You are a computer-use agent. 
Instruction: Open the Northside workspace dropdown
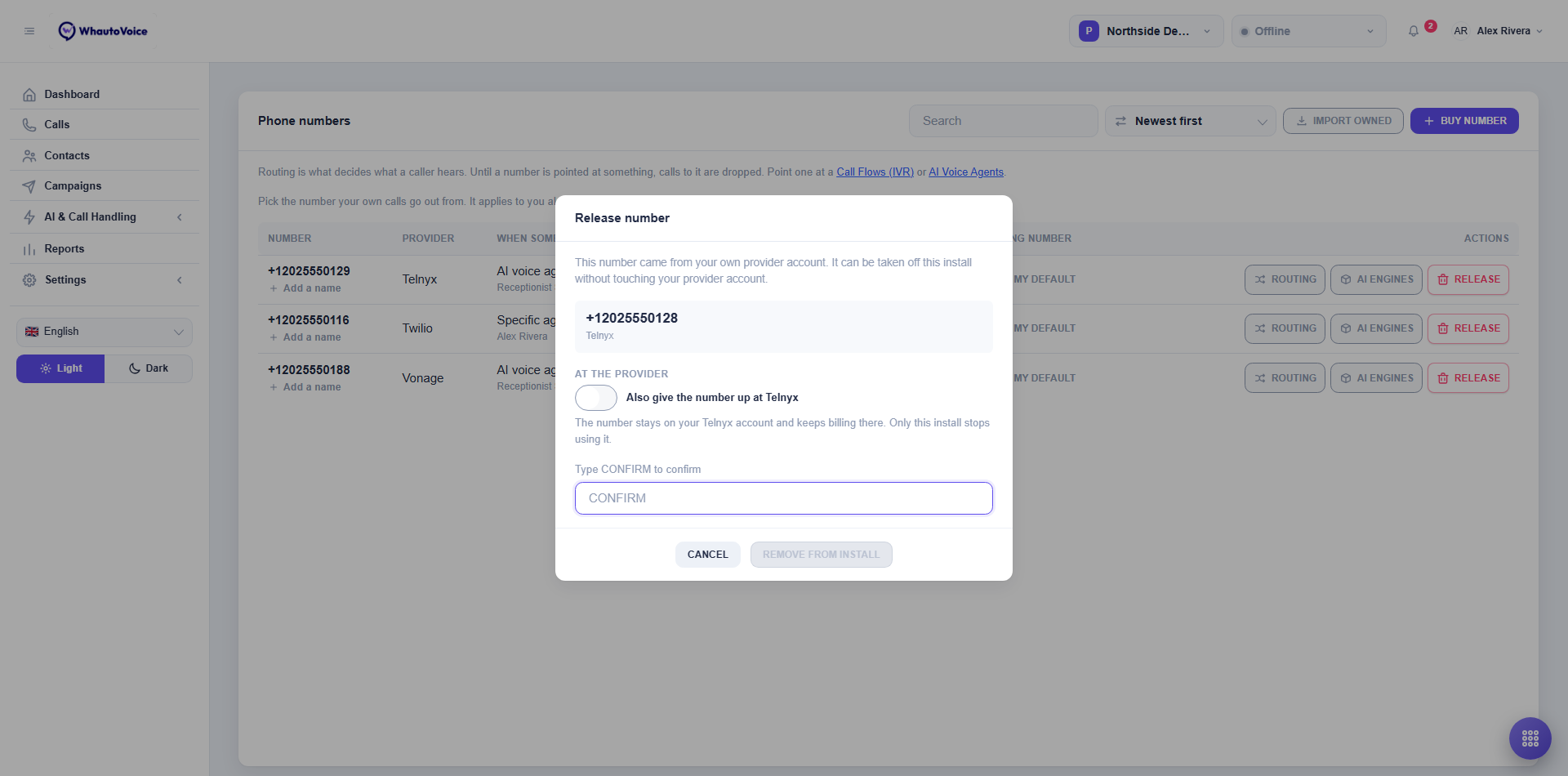point(1146,31)
